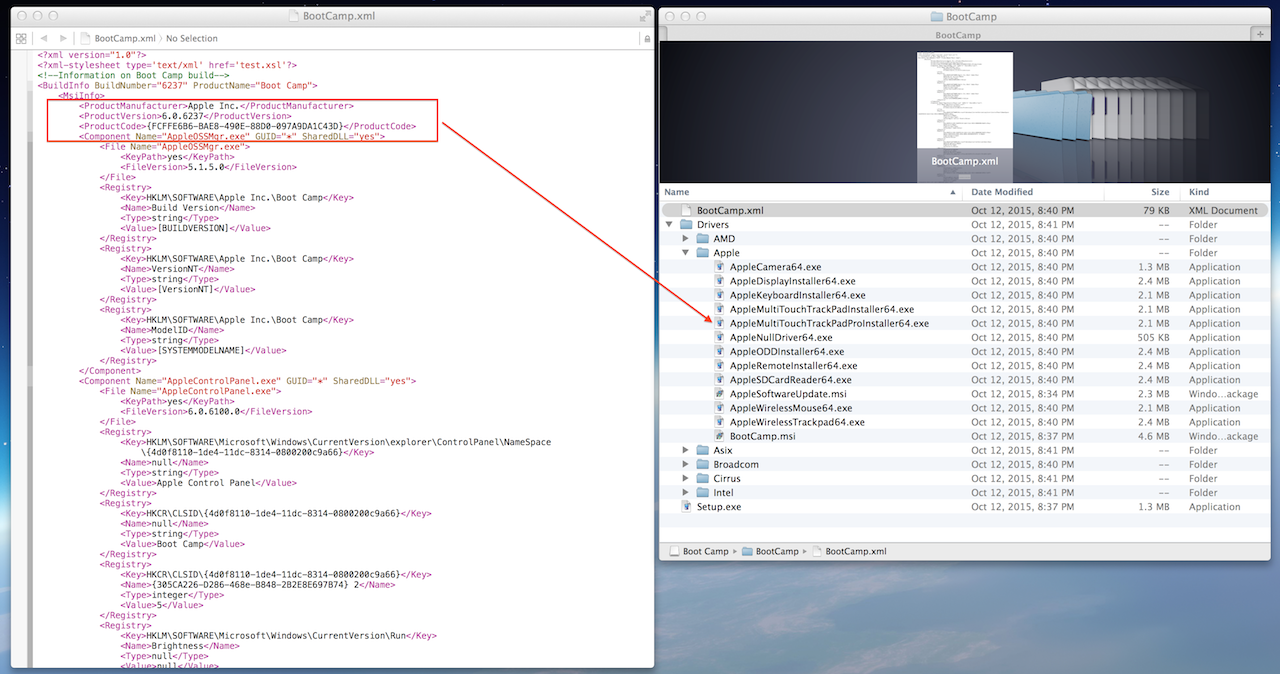Collapse the Drivers folder
This screenshot has width=1280, height=674.
point(669,225)
